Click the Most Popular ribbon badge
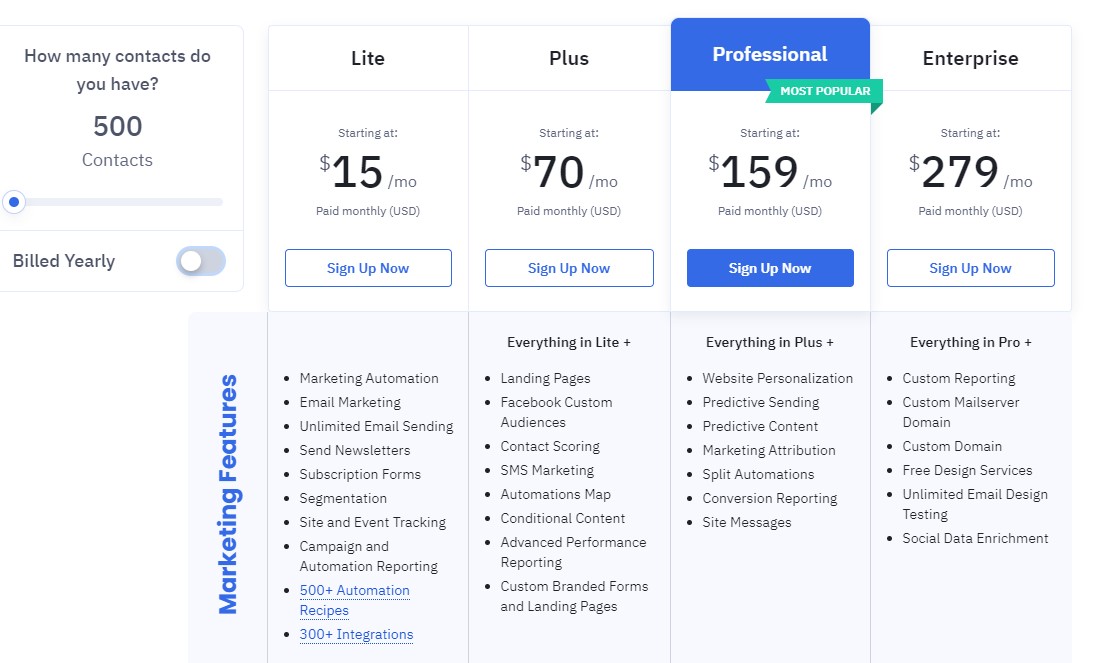 tap(824, 91)
